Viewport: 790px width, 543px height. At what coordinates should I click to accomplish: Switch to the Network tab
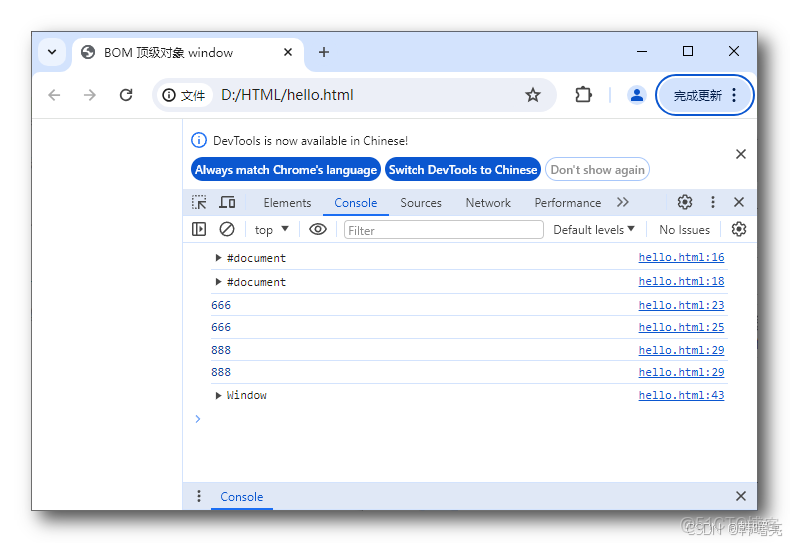click(488, 202)
